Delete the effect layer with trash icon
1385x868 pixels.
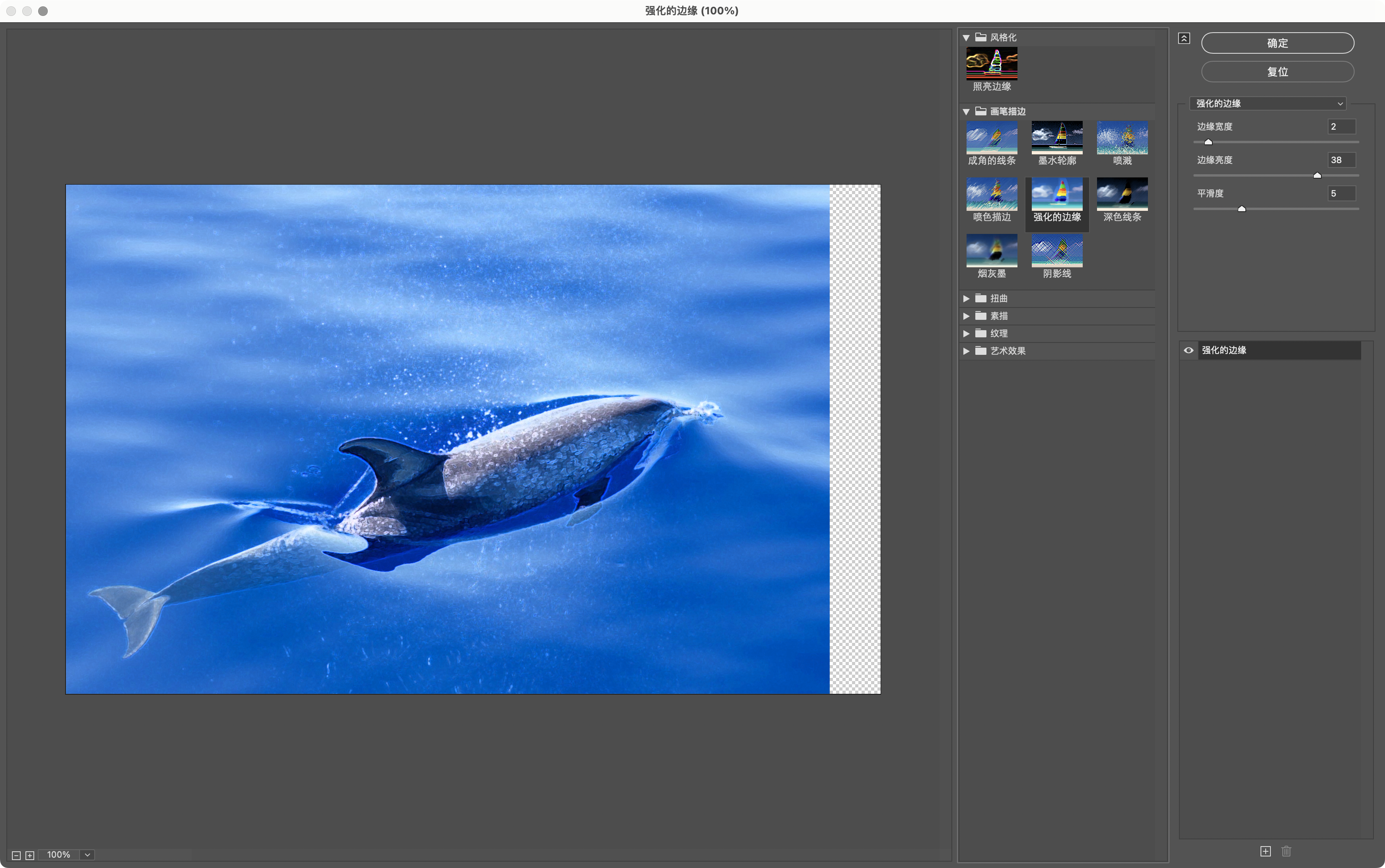coord(1286,851)
